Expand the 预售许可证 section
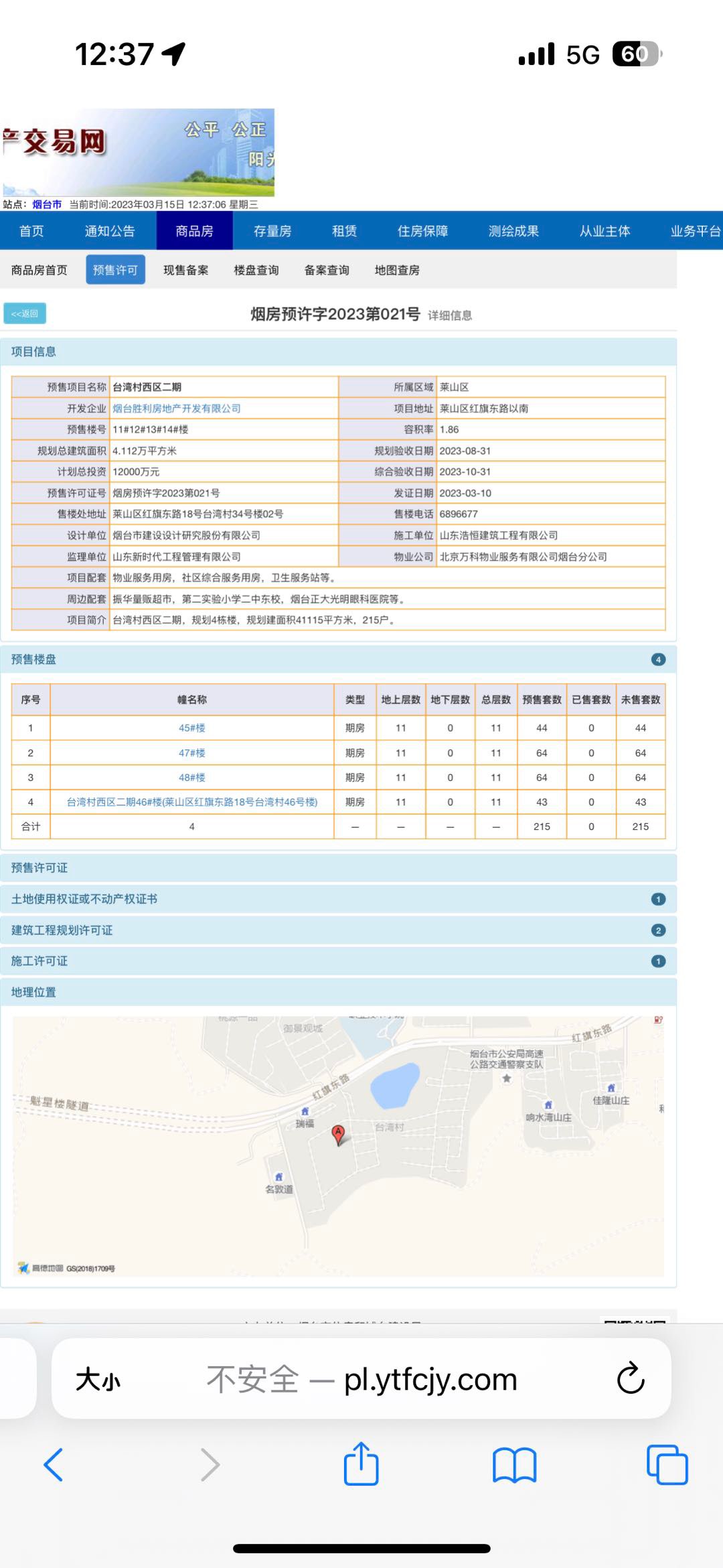The image size is (723, 1568). point(339,868)
